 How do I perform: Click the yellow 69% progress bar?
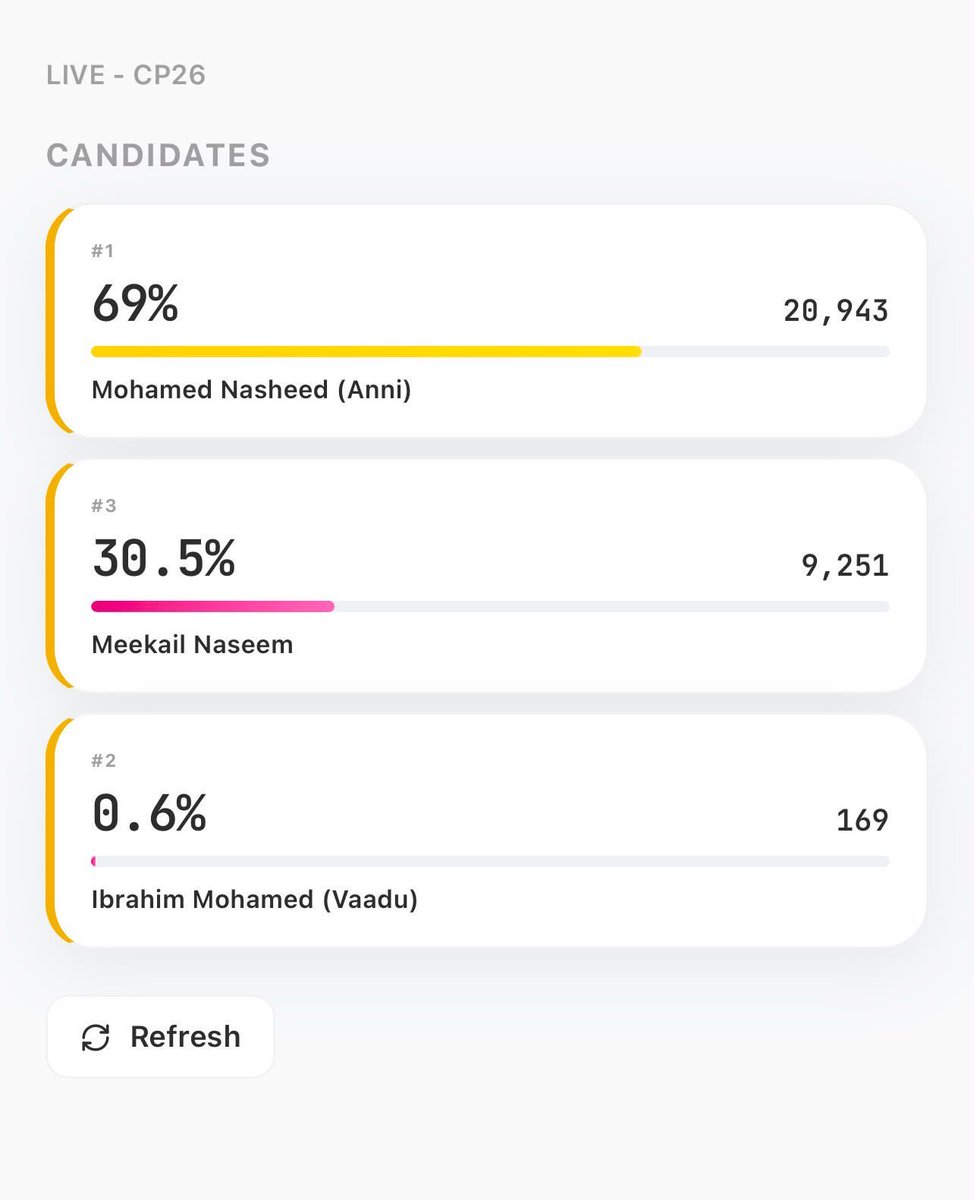click(490, 351)
